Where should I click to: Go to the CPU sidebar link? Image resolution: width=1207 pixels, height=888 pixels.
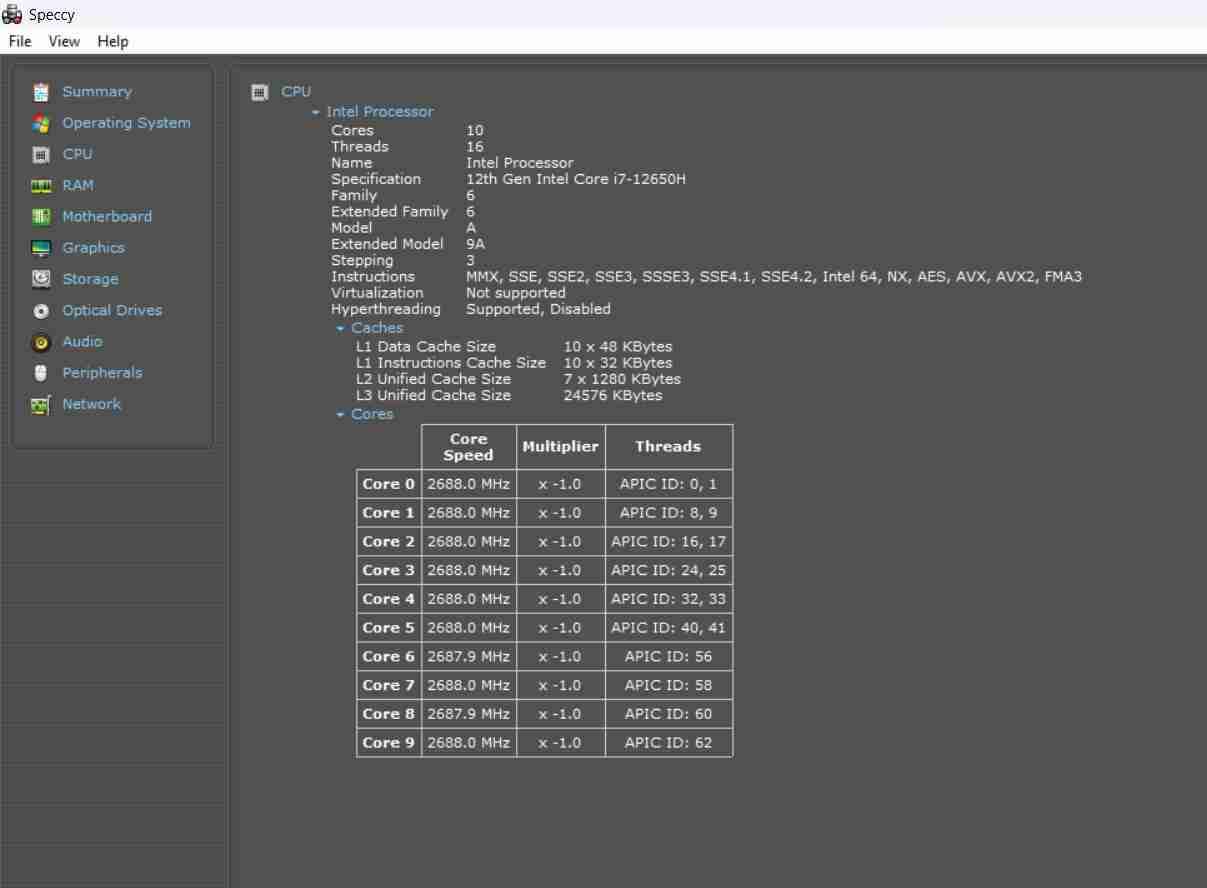[x=77, y=154]
